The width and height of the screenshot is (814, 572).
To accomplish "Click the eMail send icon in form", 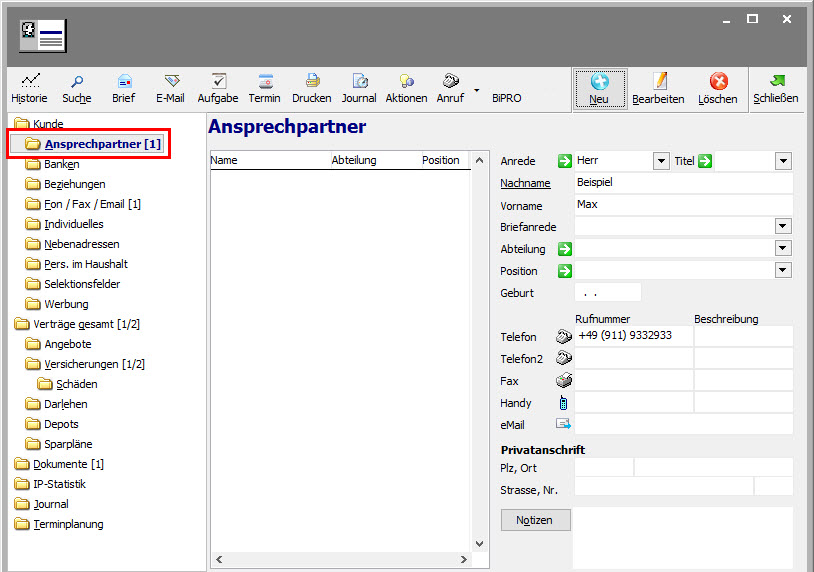I will [564, 424].
